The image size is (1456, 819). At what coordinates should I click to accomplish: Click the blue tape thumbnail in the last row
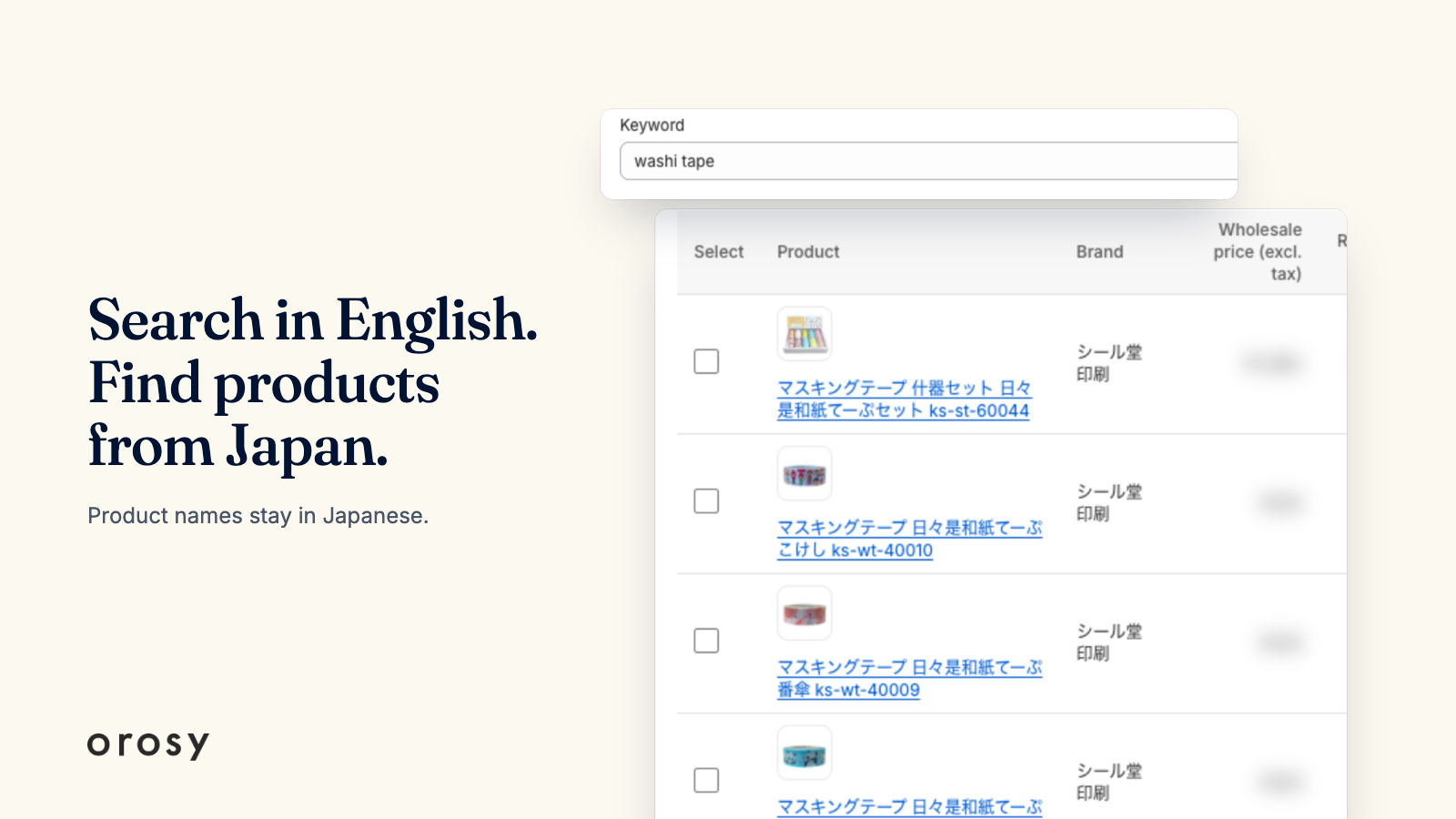[x=804, y=753]
